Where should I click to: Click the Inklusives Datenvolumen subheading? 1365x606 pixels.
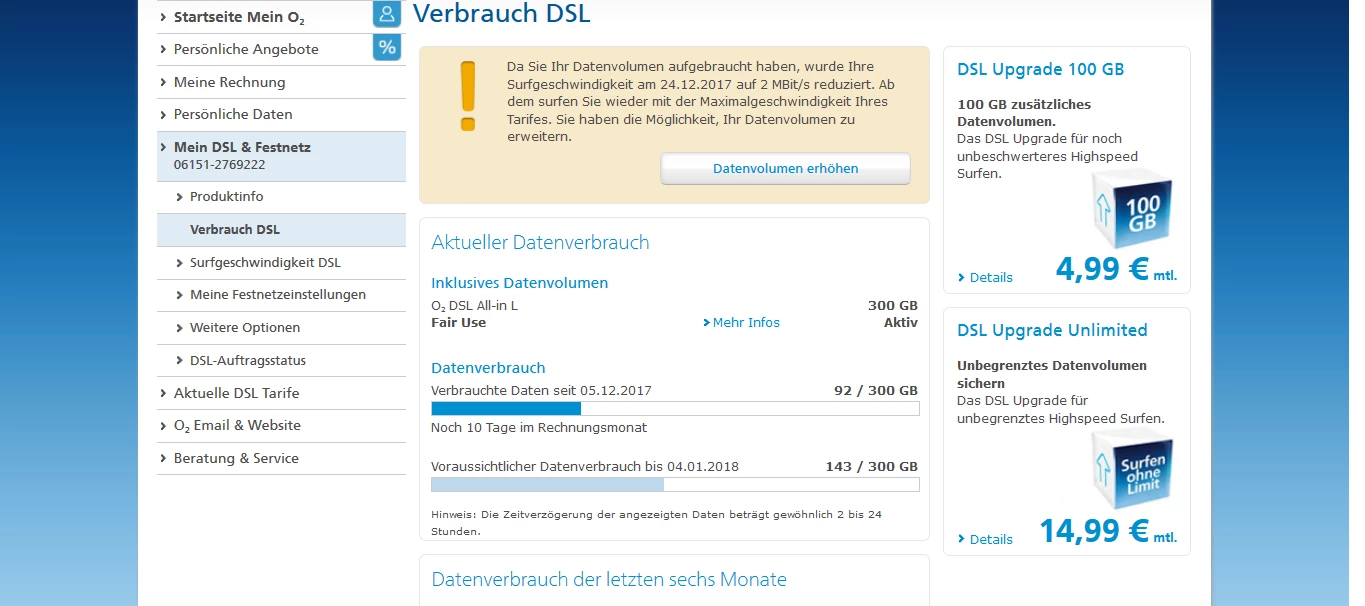tap(520, 283)
